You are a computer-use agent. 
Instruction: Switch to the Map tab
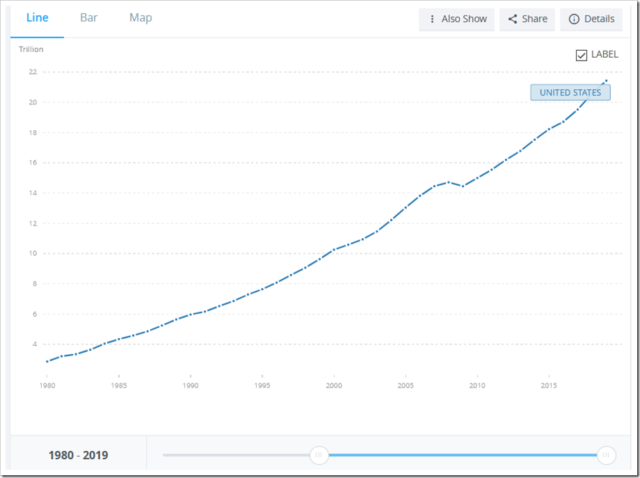(140, 18)
